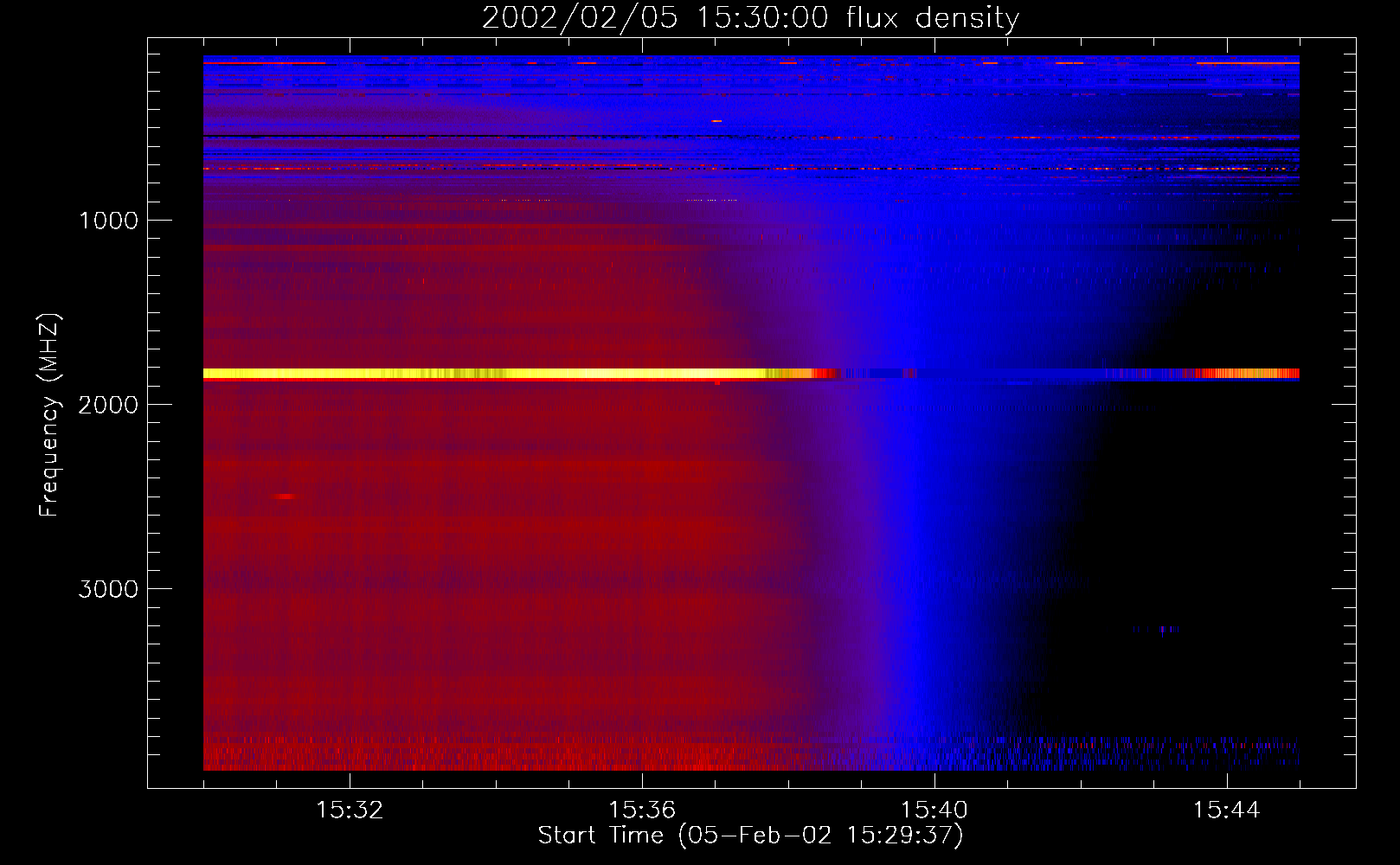Click the 3000 frequency tick label
The image size is (1400, 865).
[x=108, y=589]
